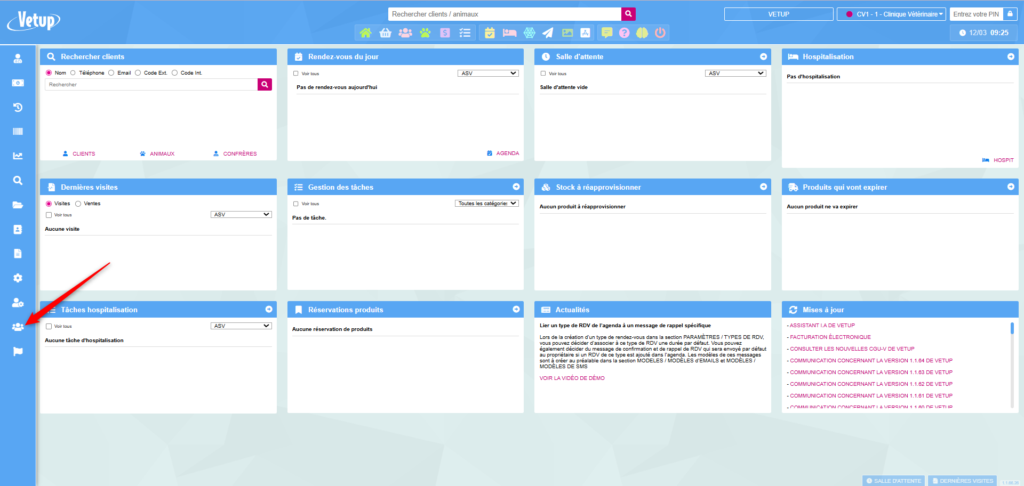Click the hospitalisation bed icon in toolbar
This screenshot has width=1024, height=486.
click(x=509, y=33)
